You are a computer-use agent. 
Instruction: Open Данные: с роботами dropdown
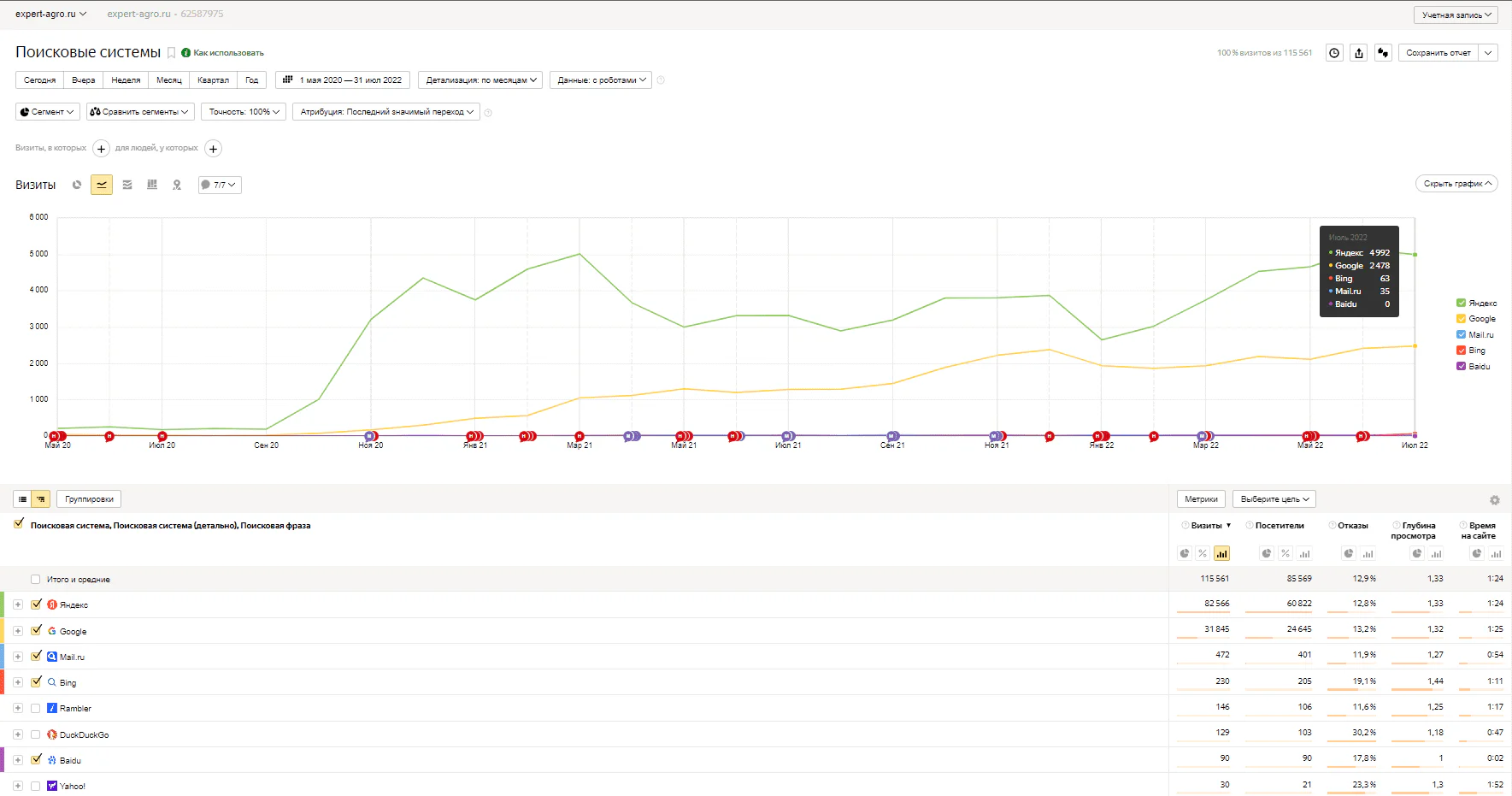[601, 80]
